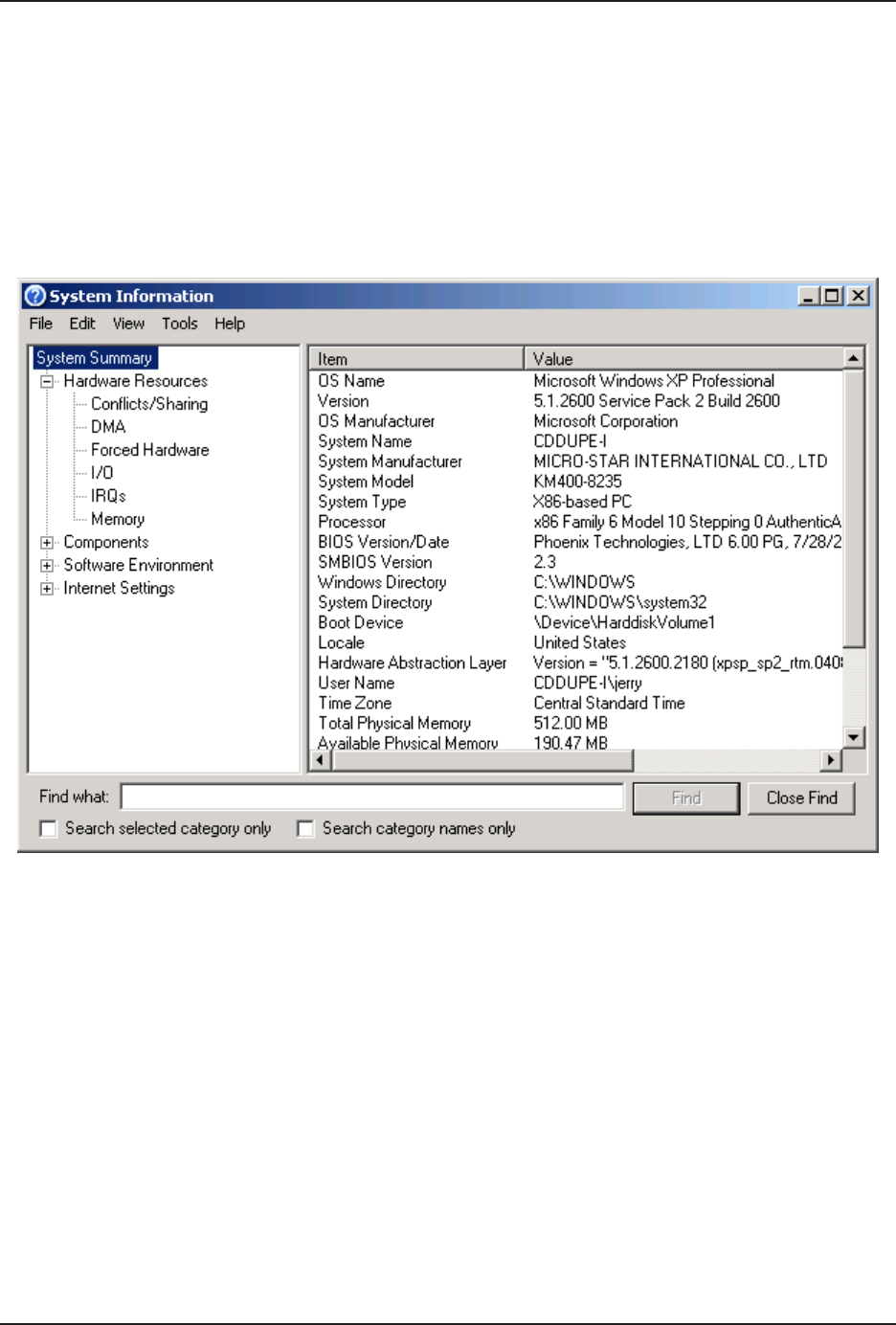Expand the Components node

click(47, 543)
